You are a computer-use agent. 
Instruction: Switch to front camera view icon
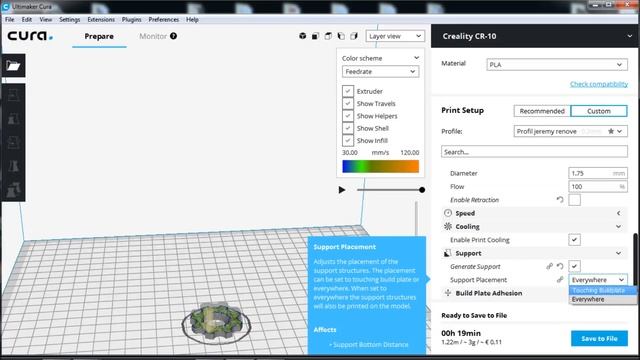(315, 36)
